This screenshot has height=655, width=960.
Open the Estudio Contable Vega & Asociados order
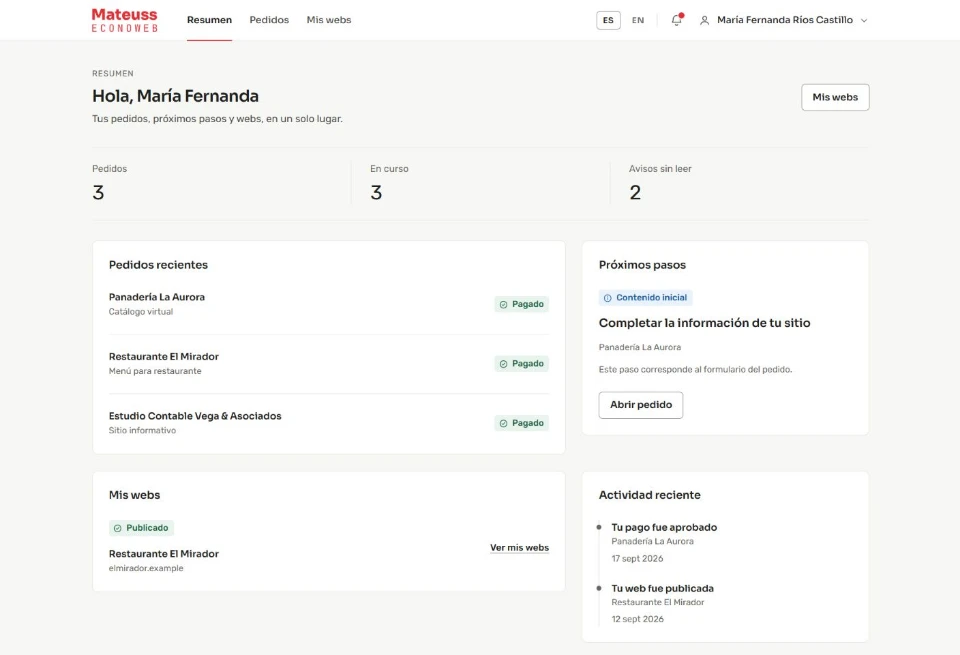329,423
